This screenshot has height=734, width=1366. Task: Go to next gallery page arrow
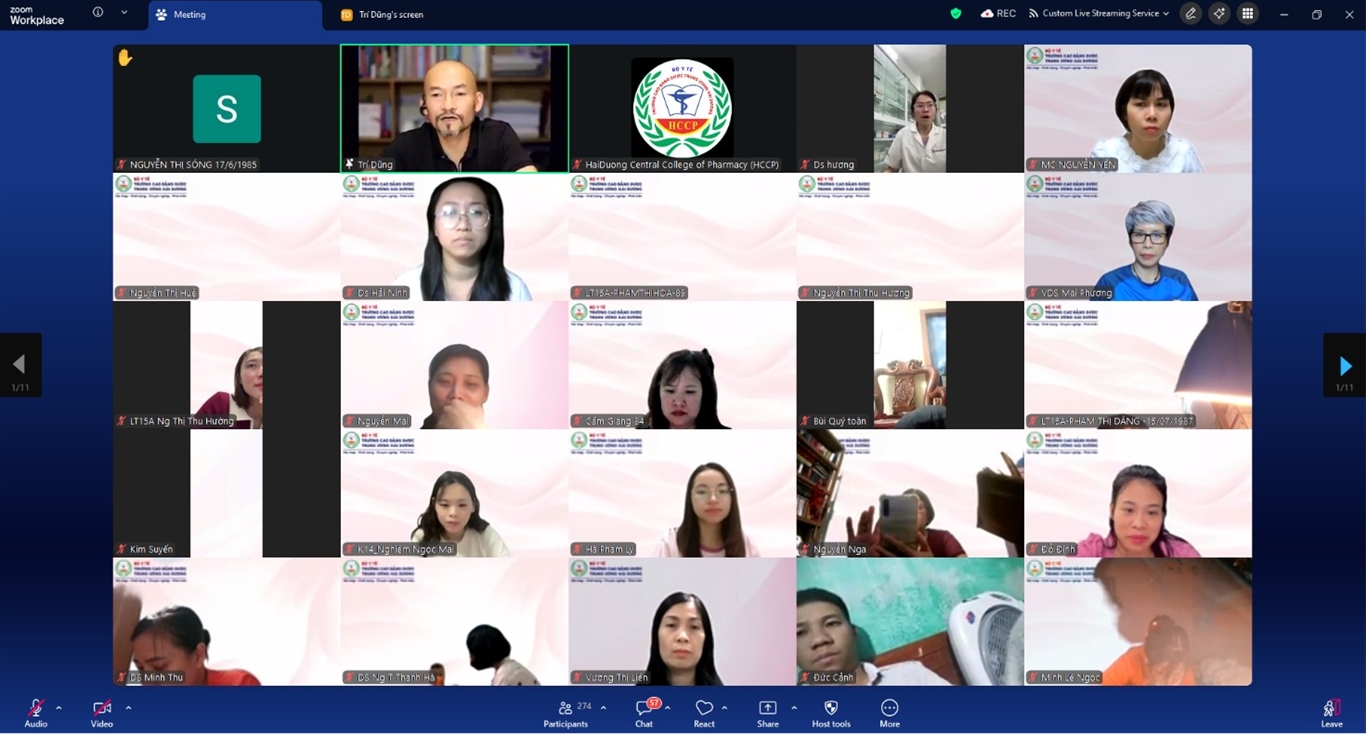point(1345,366)
